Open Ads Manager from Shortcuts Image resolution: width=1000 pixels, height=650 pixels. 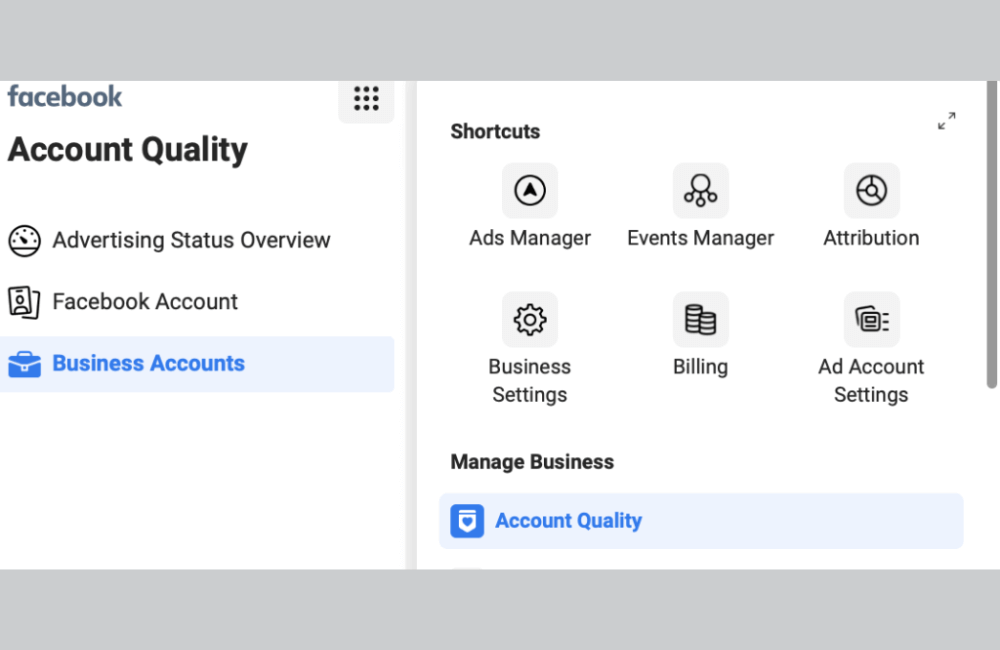[x=530, y=190]
